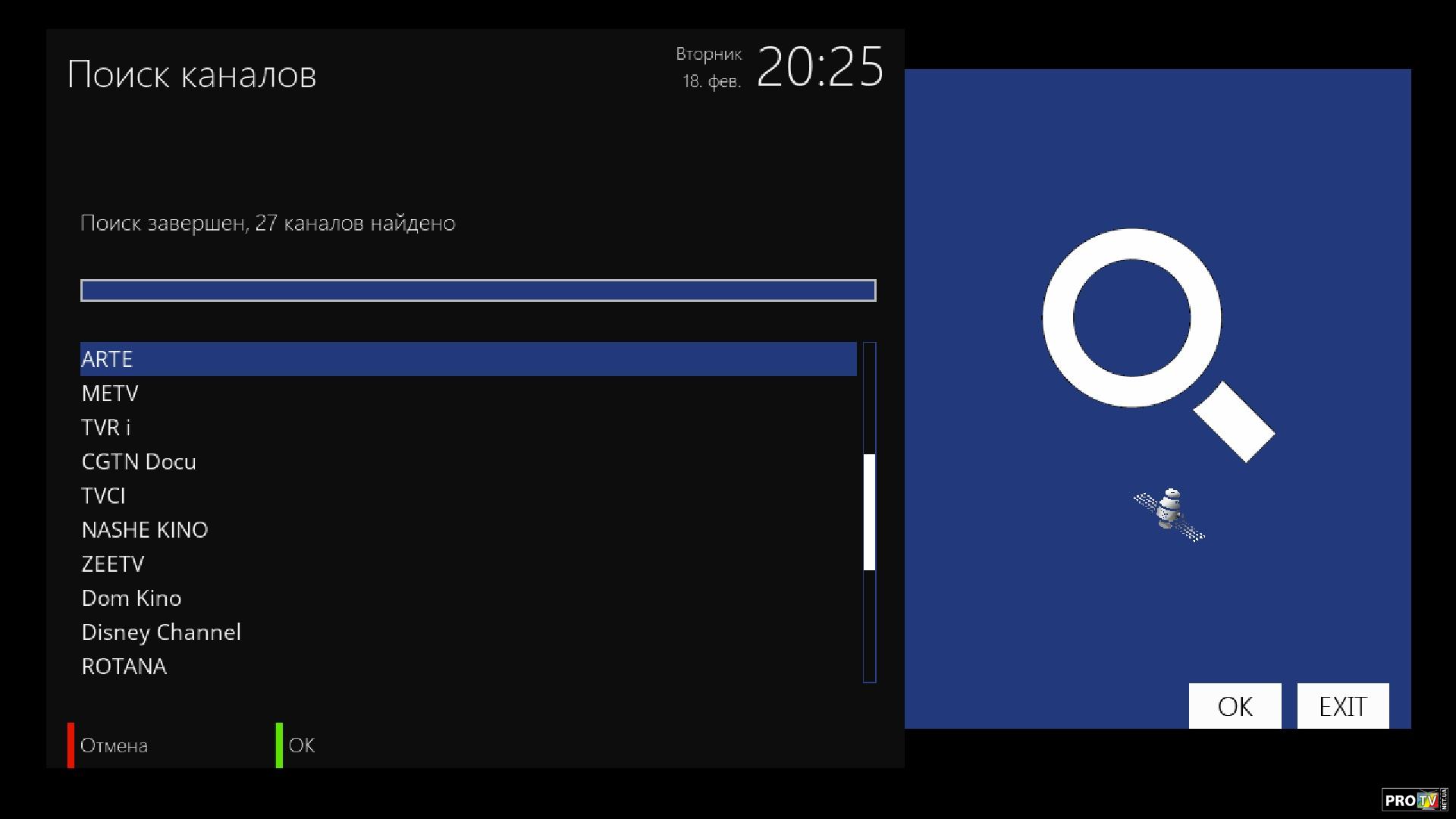Click the EXIT button
1456x819 pixels.
(1343, 706)
